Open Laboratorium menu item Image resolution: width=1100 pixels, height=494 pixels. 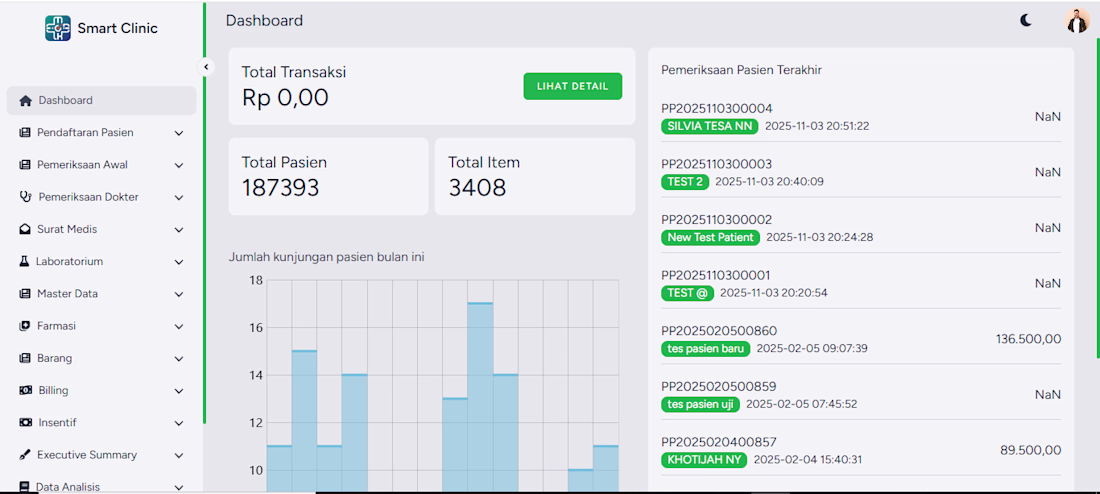point(101,262)
